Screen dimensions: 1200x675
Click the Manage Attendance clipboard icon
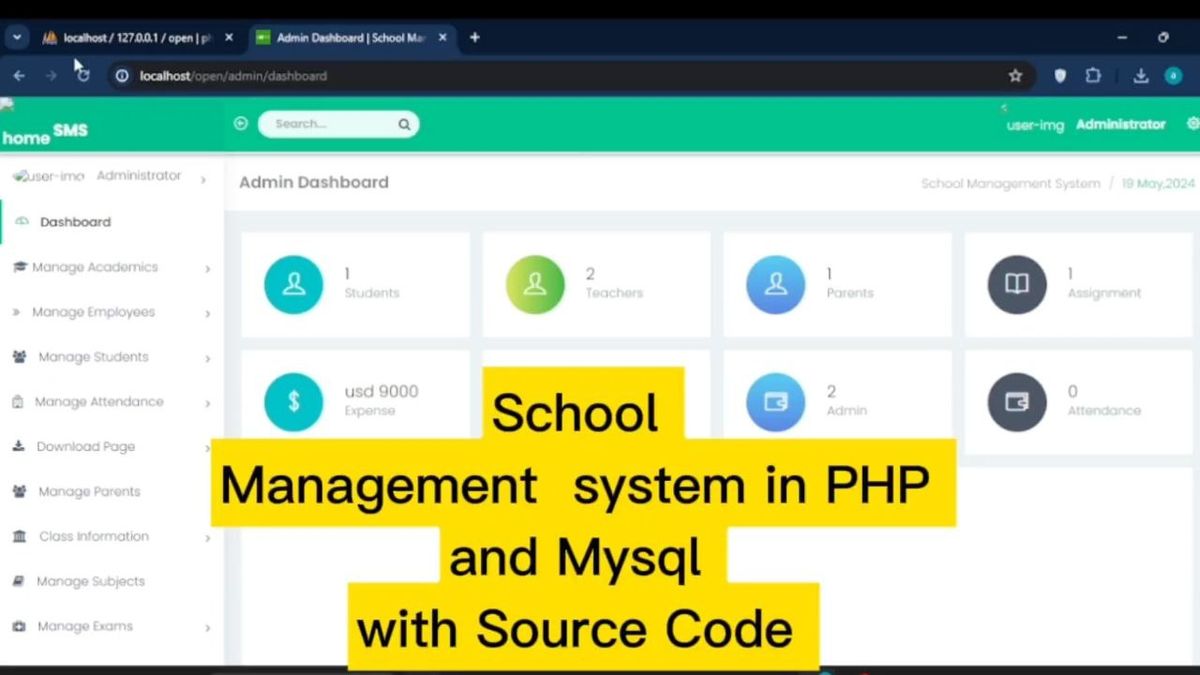18,402
